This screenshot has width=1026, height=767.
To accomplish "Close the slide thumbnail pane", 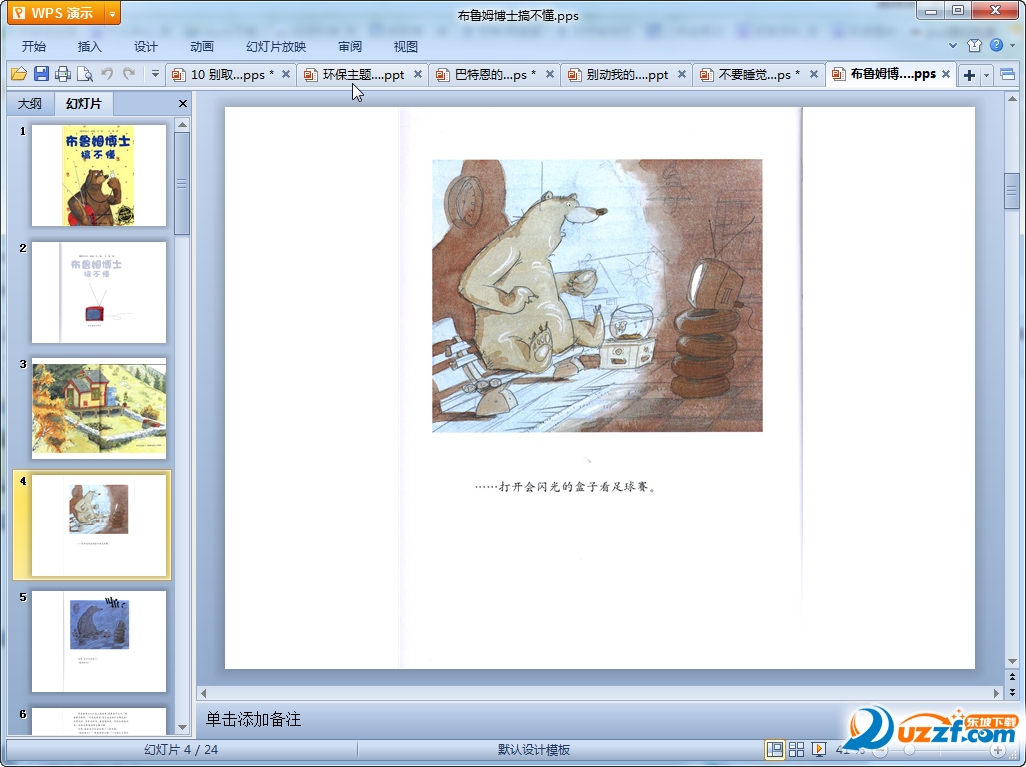I will 183,103.
